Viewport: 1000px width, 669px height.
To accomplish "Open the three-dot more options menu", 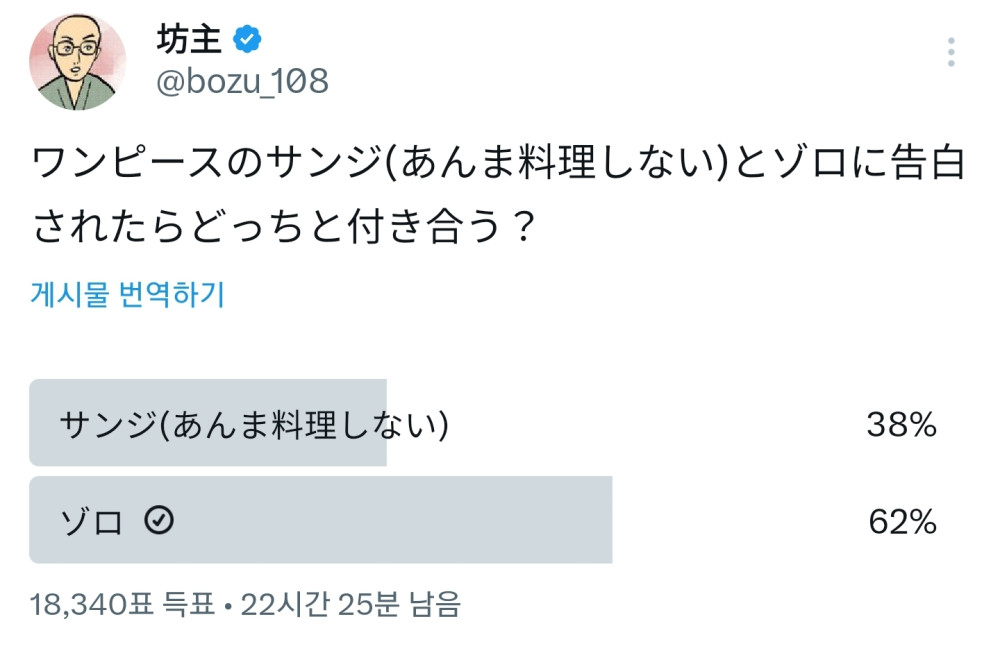I will click(x=950, y=52).
